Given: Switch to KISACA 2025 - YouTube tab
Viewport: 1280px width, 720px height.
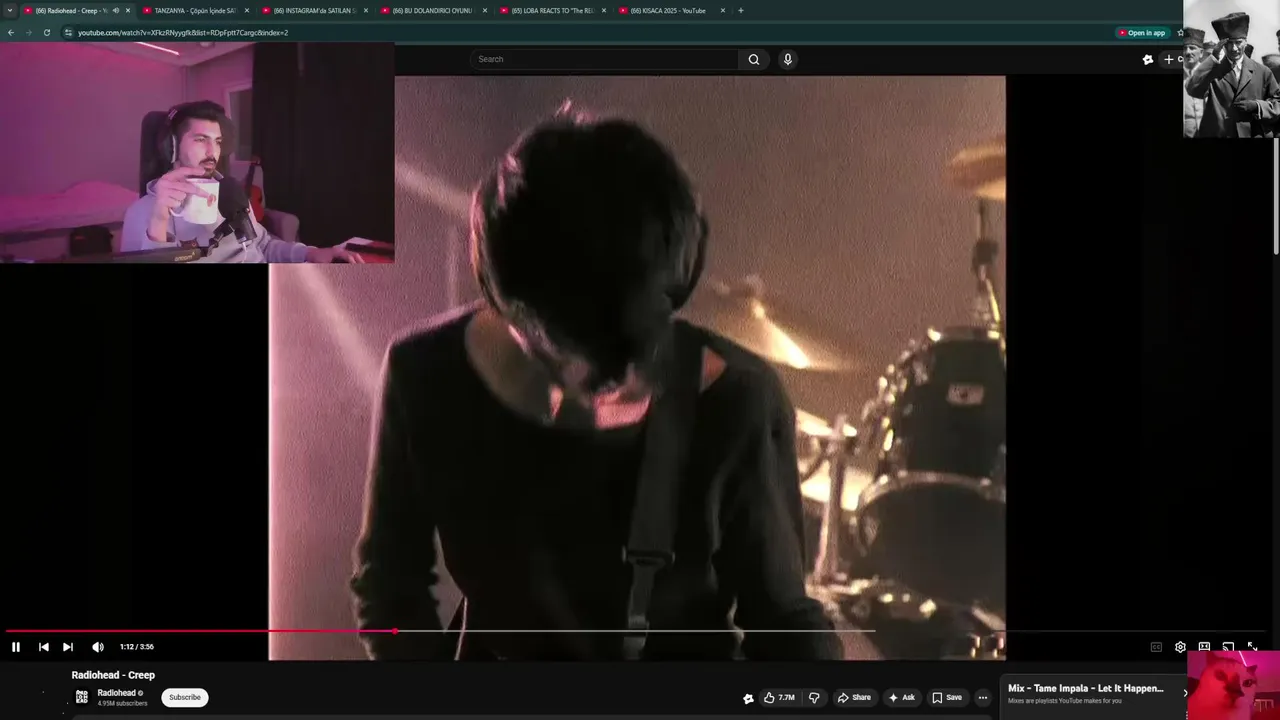Looking at the screenshot, I should [x=667, y=11].
